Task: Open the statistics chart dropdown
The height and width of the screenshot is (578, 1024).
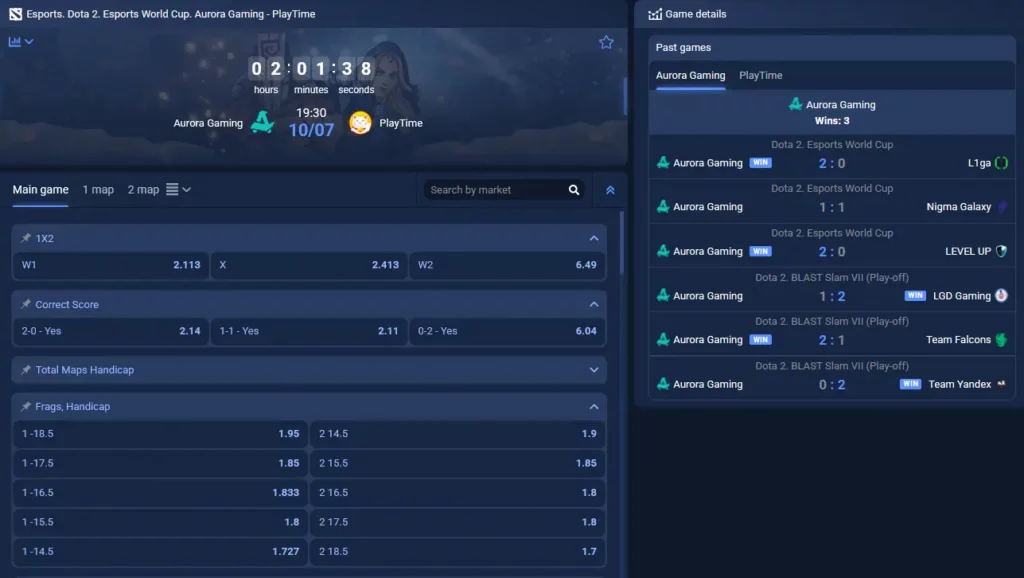Action: click(21, 42)
